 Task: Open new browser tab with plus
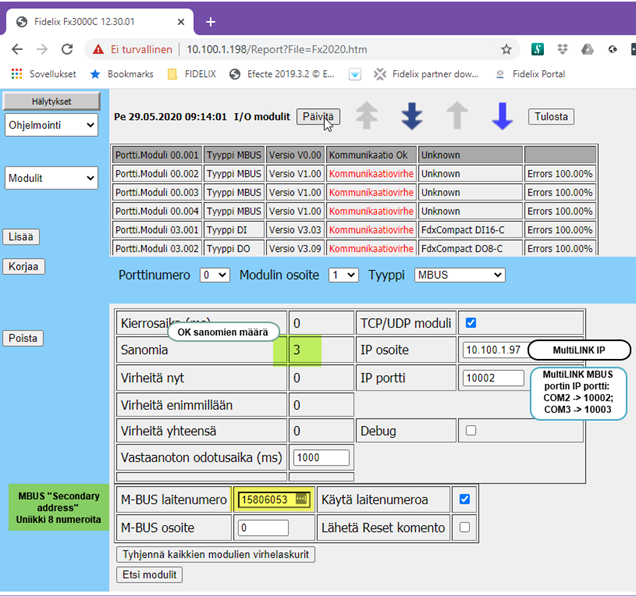point(211,22)
